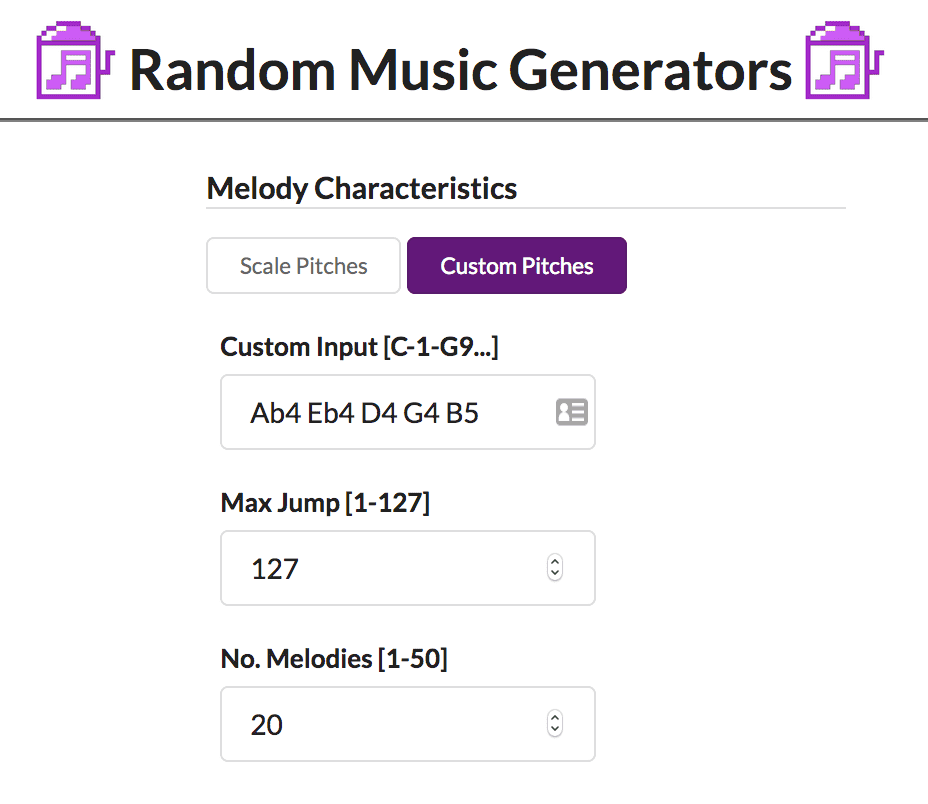Click the Melody Characteristics heading
Screen dimensions: 928x804
point(362,189)
